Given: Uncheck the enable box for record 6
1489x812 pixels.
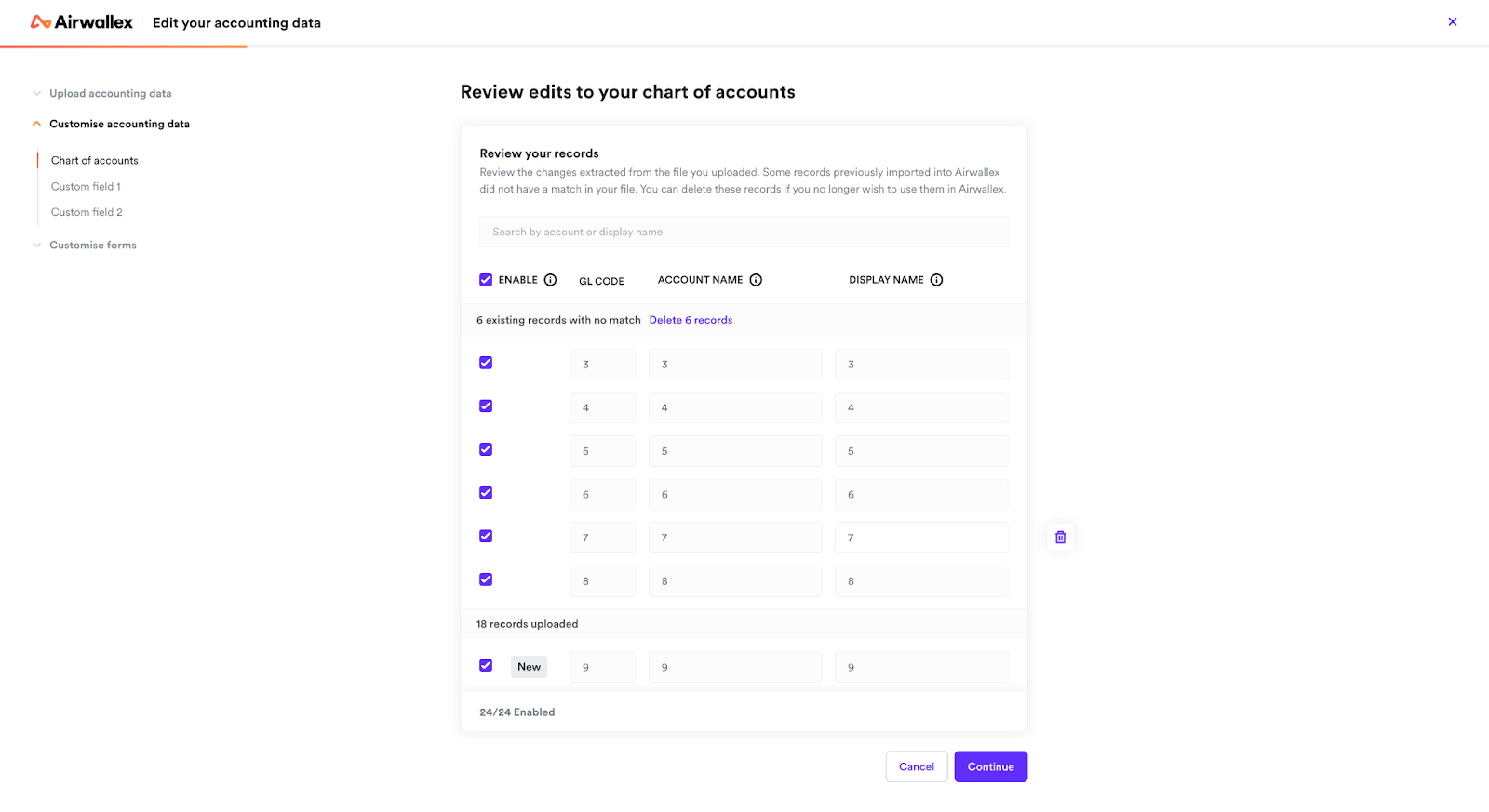Looking at the screenshot, I should coord(486,493).
